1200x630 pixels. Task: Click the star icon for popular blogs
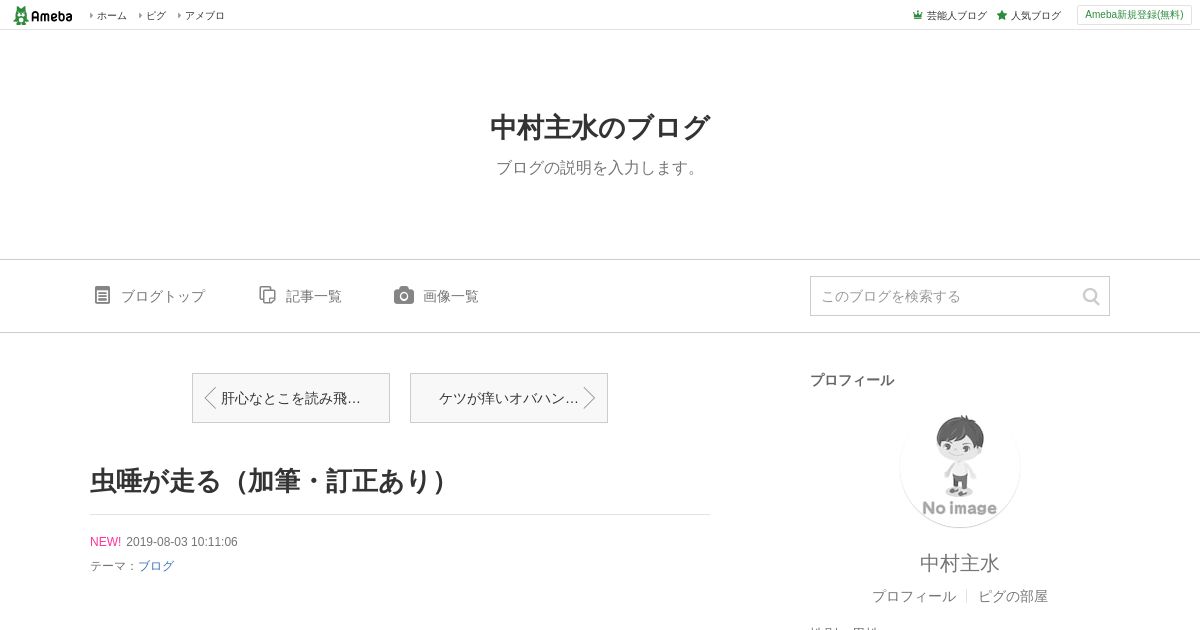coord(1002,15)
